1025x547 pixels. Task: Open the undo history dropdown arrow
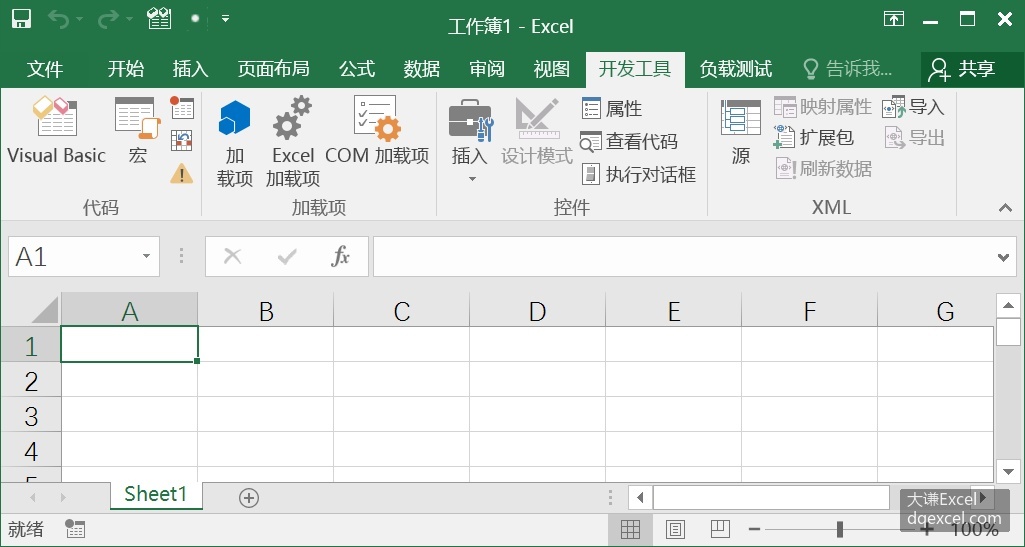80,20
